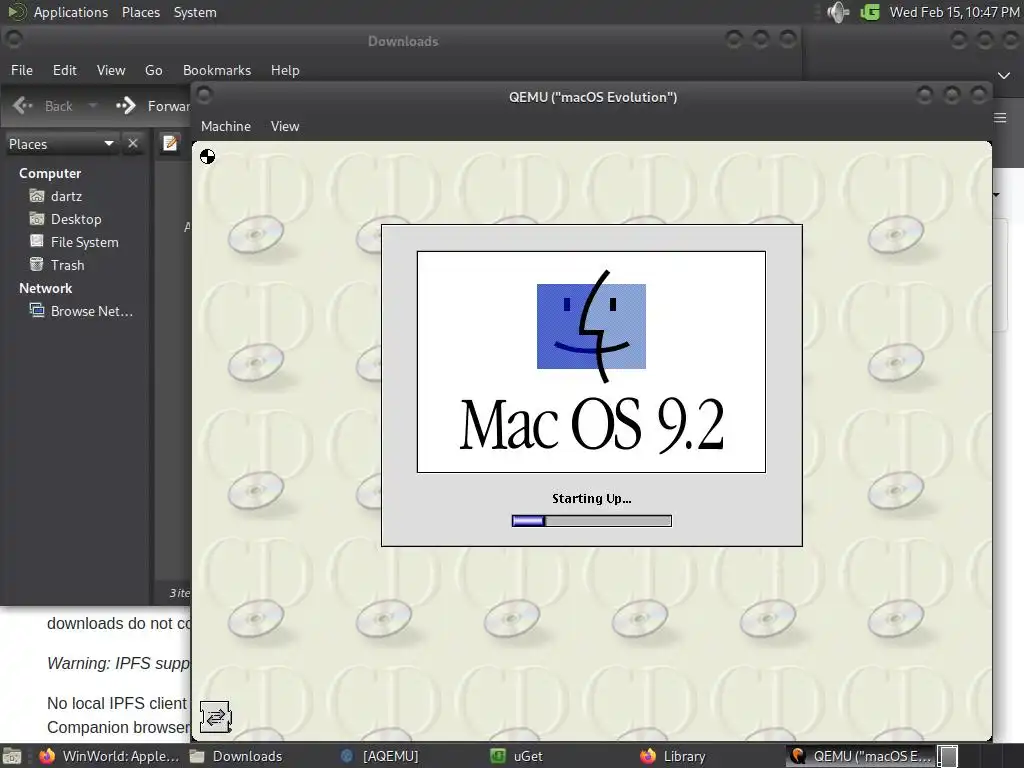Click the bottom-left arrows icon in emulated Mac screen
The height and width of the screenshot is (768, 1024).
click(x=216, y=717)
